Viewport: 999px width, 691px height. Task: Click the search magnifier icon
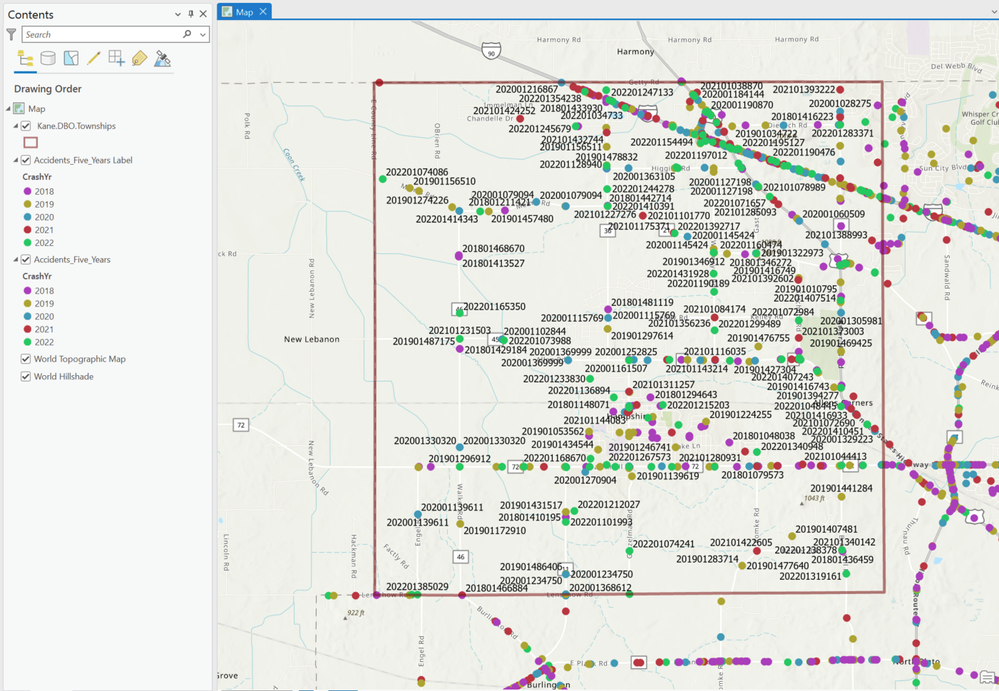tap(187, 34)
